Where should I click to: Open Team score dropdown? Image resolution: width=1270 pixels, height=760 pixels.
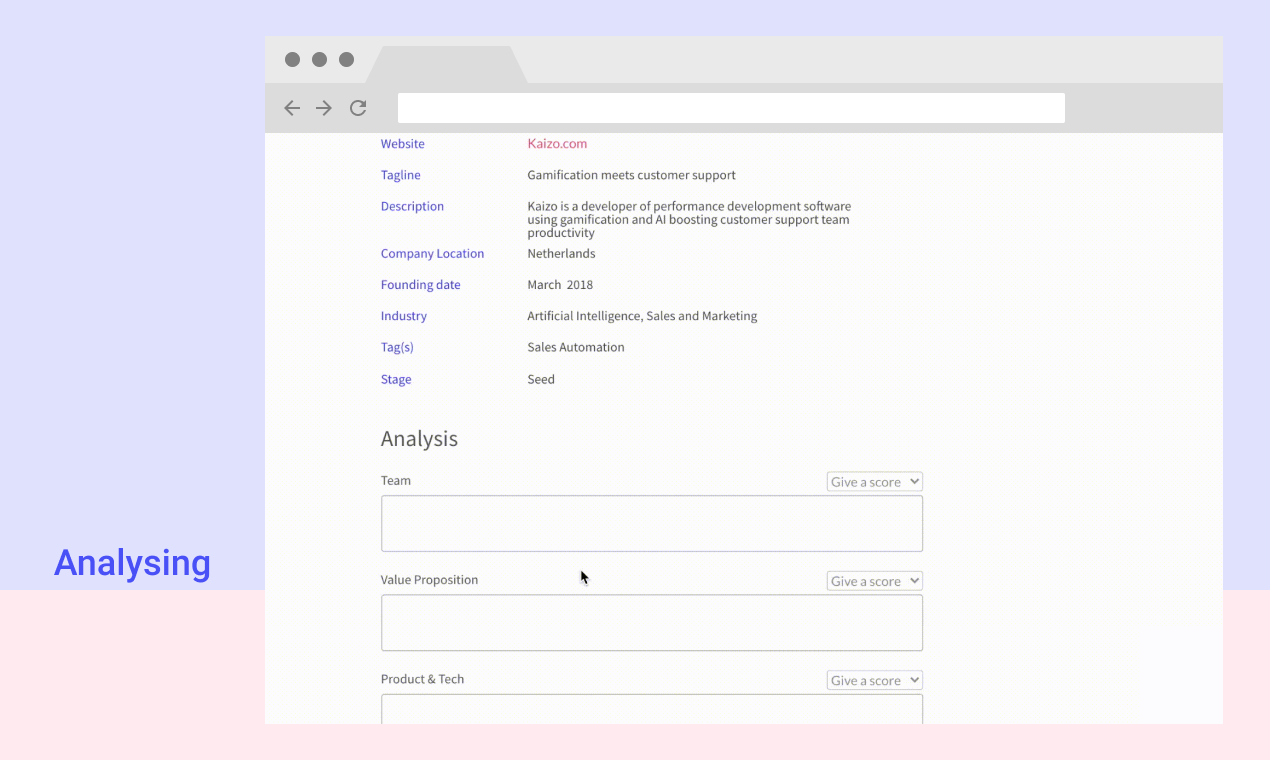pyautogui.click(x=875, y=482)
